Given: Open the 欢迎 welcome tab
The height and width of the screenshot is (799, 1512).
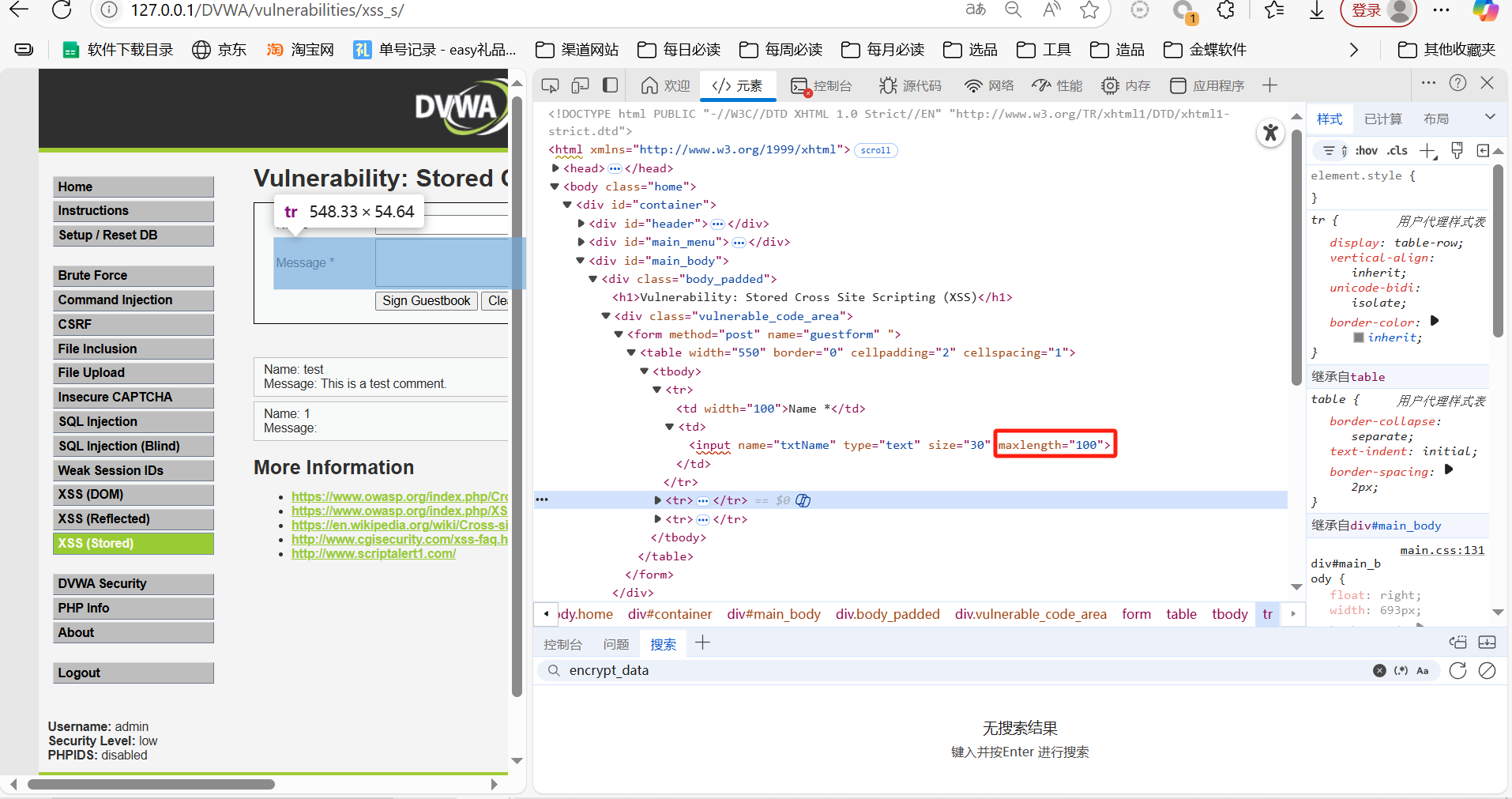Looking at the screenshot, I should tap(665, 85).
